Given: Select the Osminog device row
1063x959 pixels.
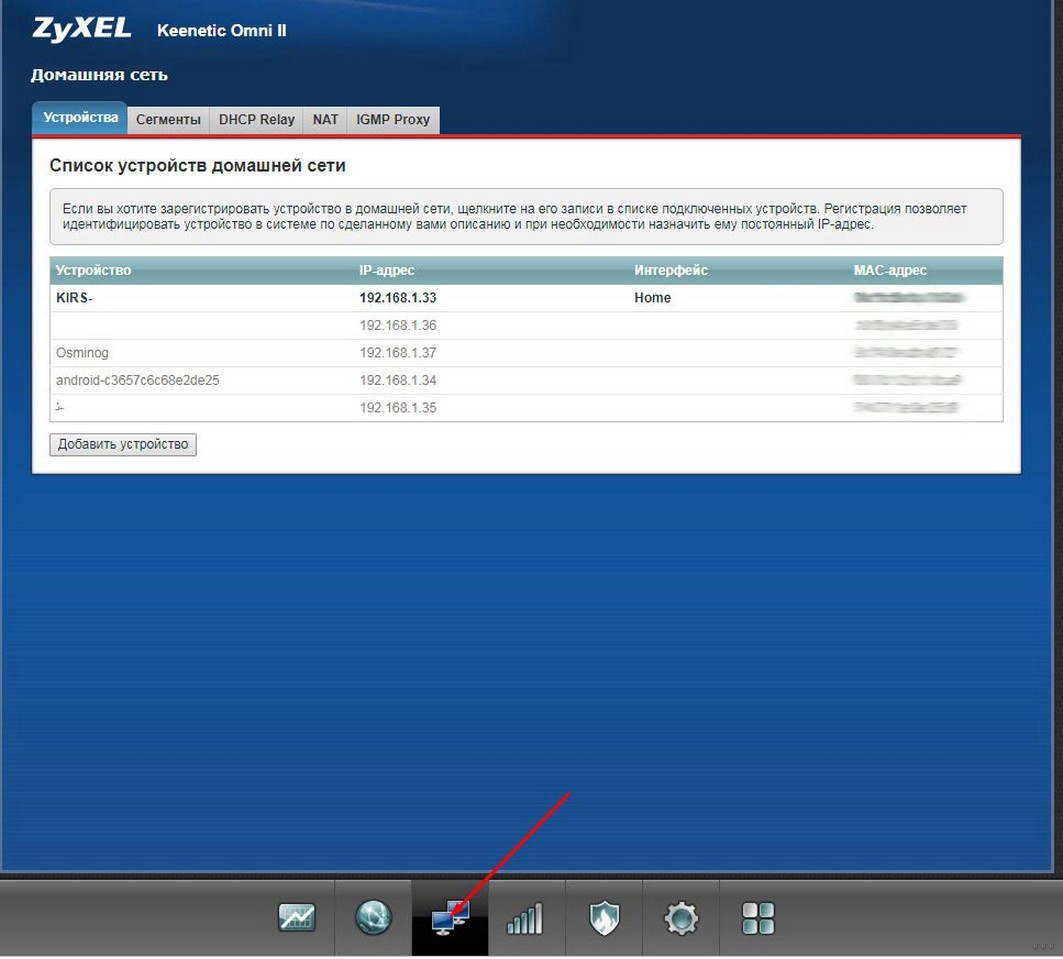Looking at the screenshot, I should point(526,352).
